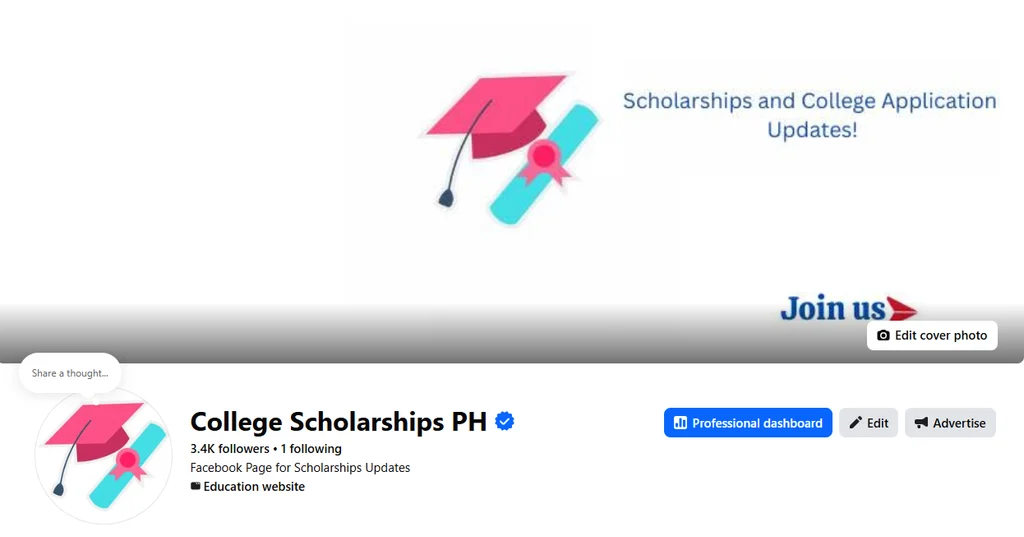
Task: Click the College Scholarships PH page name
Action: point(338,422)
